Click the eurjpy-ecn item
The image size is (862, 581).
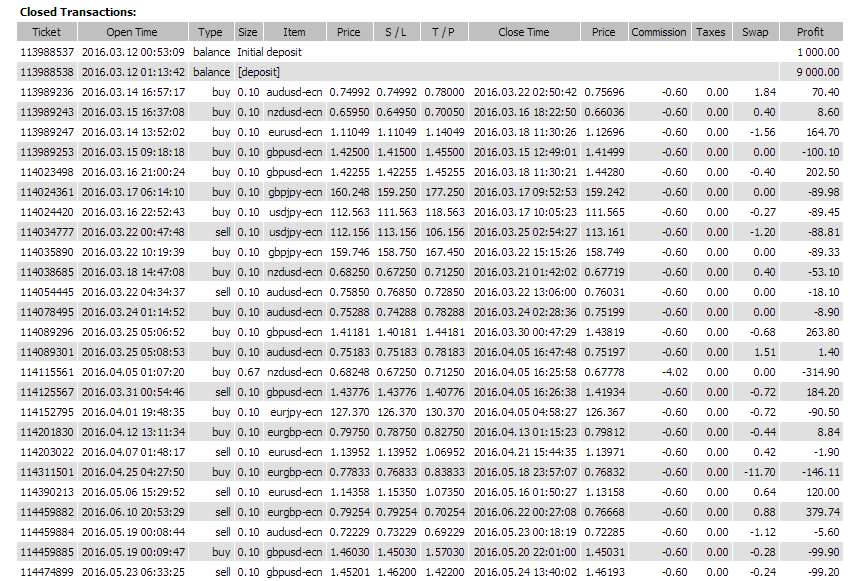pyautogui.click(x=296, y=412)
